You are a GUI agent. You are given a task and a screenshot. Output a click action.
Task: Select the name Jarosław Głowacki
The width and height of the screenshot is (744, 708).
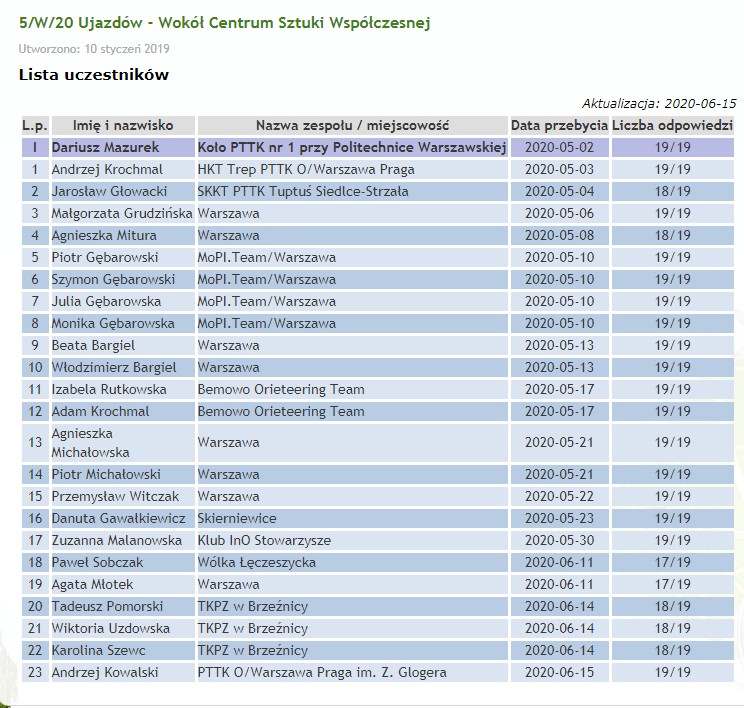tap(109, 191)
